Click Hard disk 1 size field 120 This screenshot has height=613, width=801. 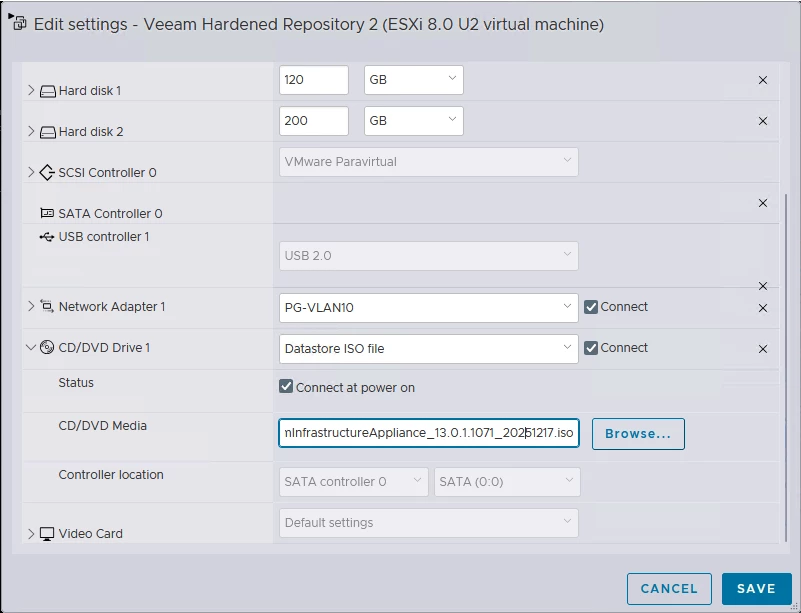tap(314, 80)
